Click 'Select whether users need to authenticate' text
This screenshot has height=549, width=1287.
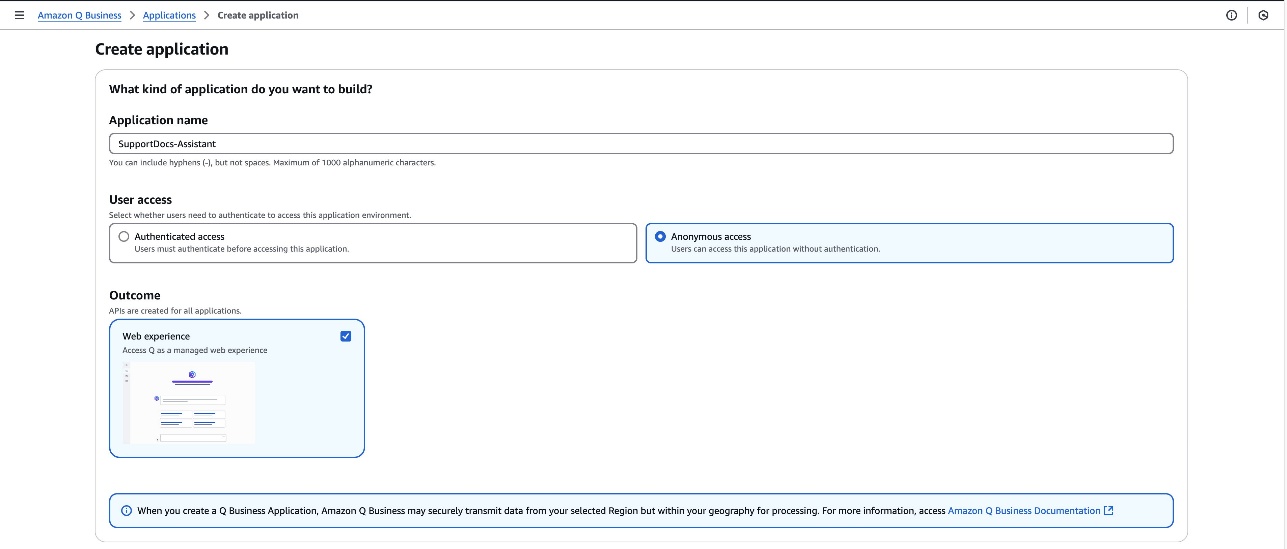pos(260,215)
